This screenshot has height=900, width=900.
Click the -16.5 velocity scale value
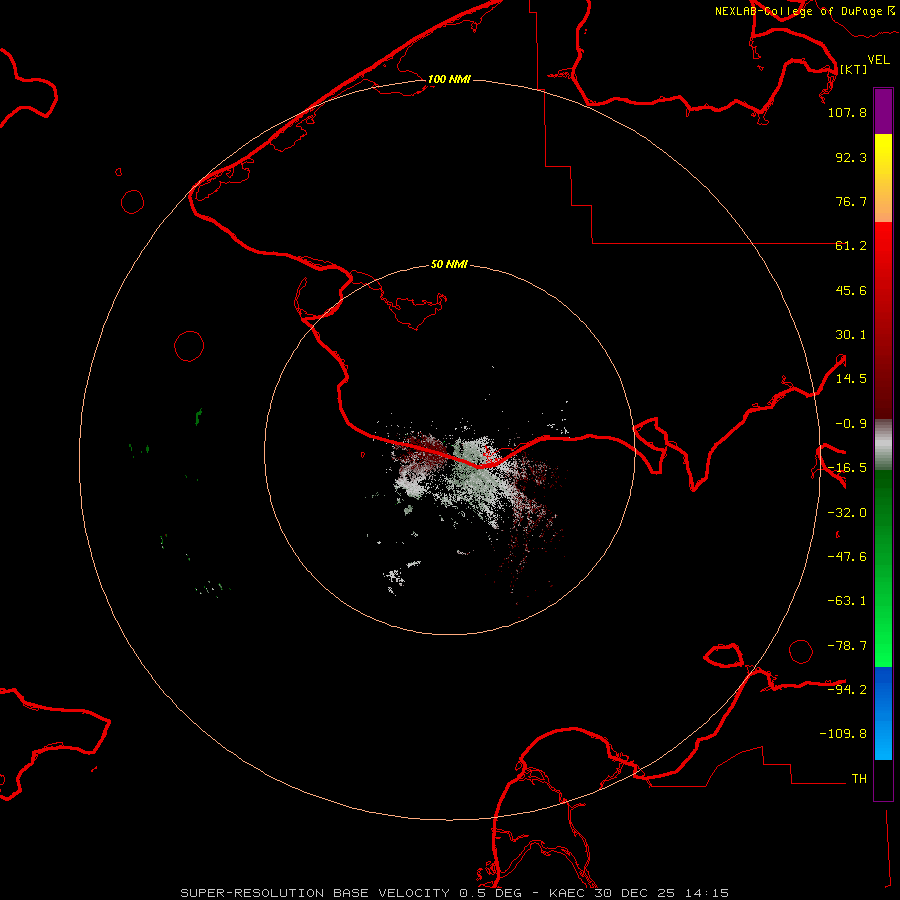[x=847, y=468]
